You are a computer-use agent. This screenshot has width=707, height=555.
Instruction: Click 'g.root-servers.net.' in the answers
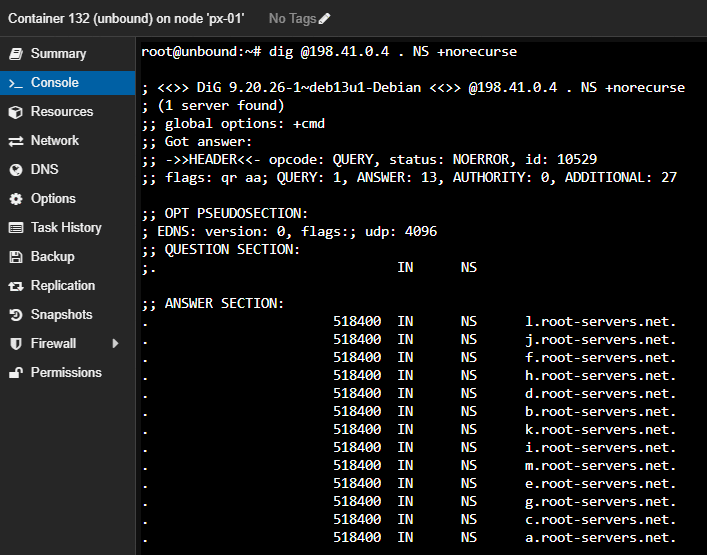tap(601, 502)
